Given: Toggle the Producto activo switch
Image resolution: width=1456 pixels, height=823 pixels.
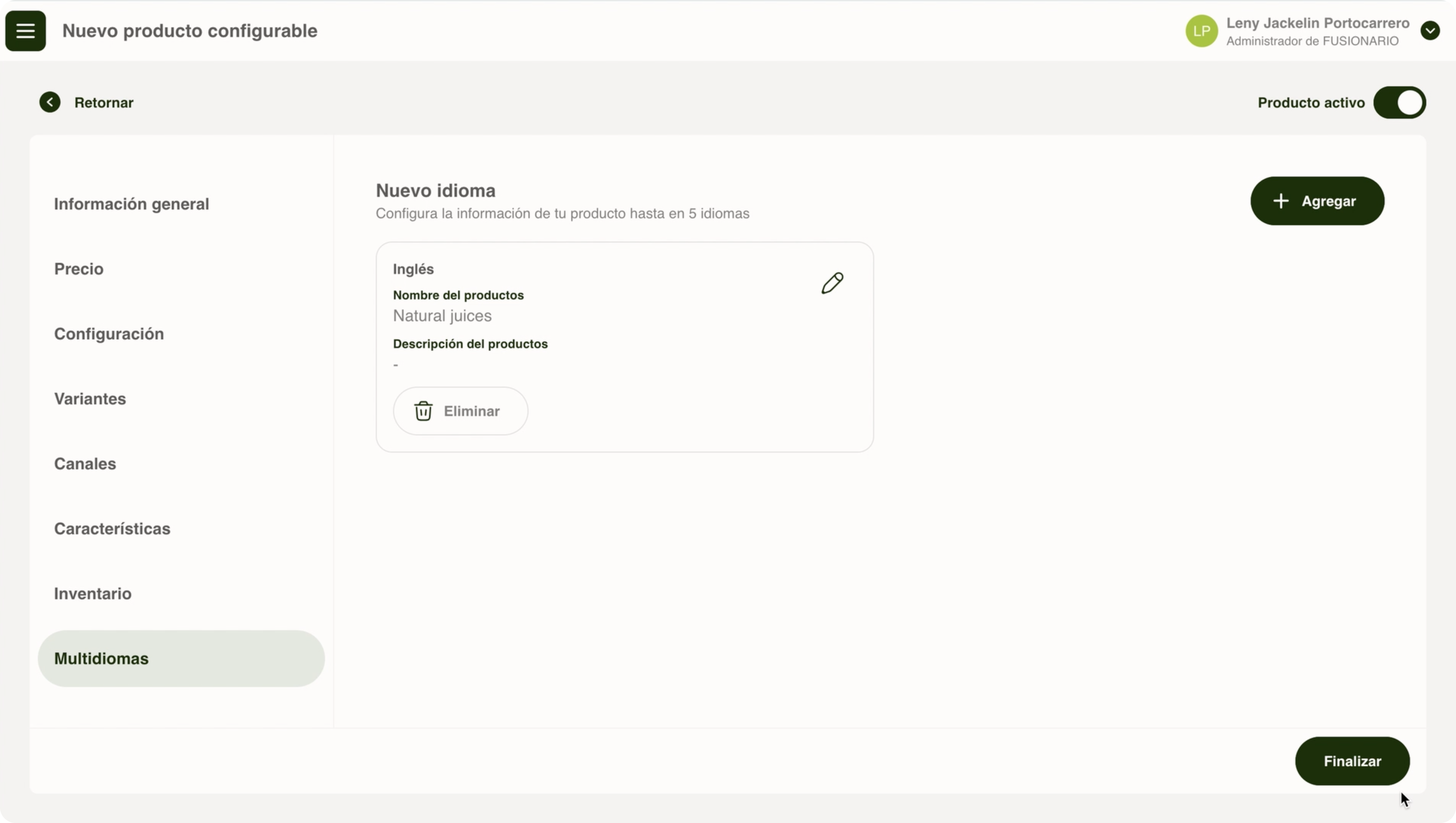Looking at the screenshot, I should 1400,103.
